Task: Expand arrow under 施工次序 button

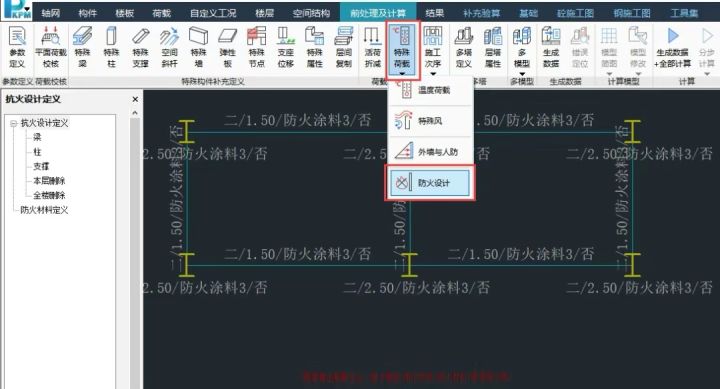Action: coord(433,73)
